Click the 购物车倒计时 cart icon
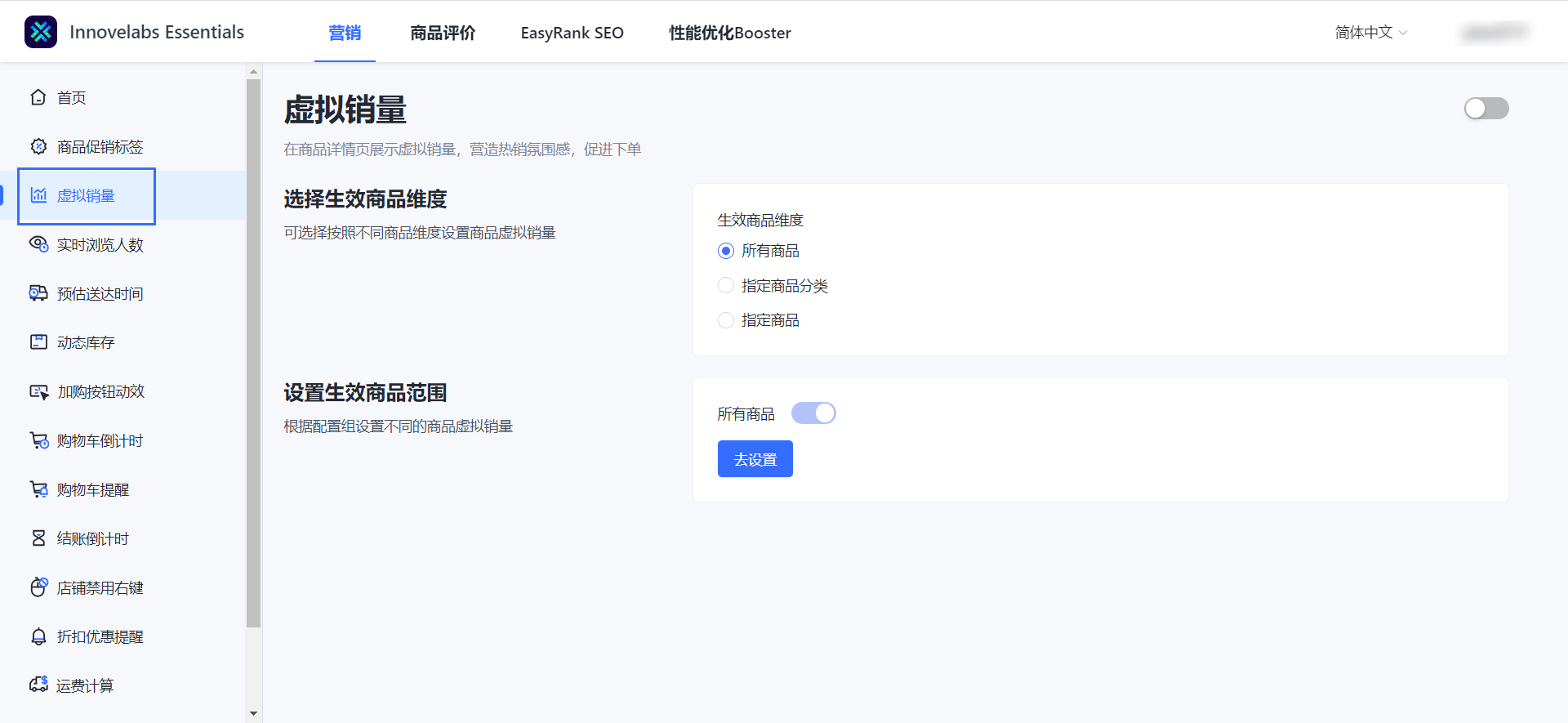The height and width of the screenshot is (723, 1568). [x=38, y=440]
